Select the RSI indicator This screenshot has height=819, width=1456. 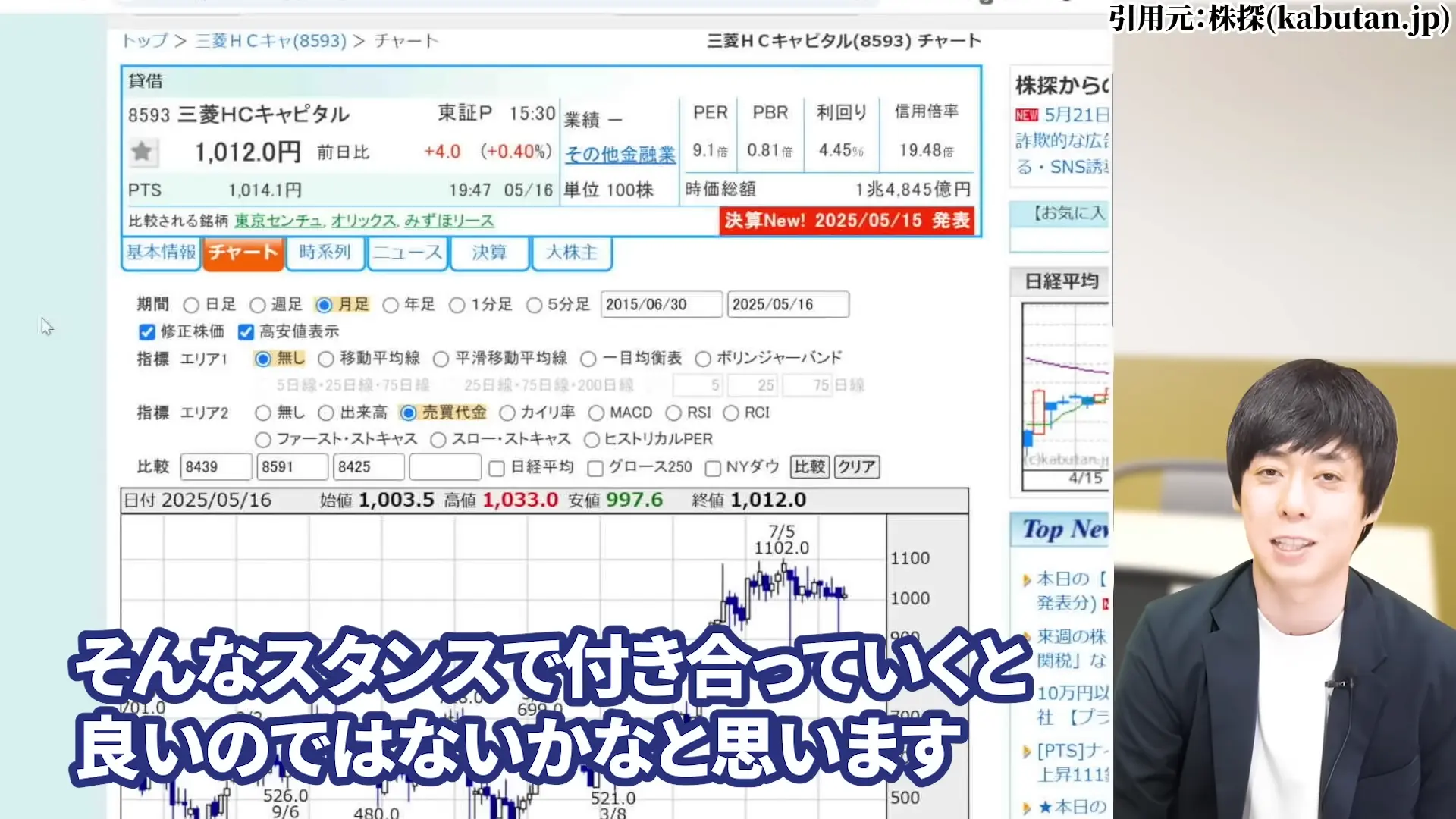coord(673,413)
